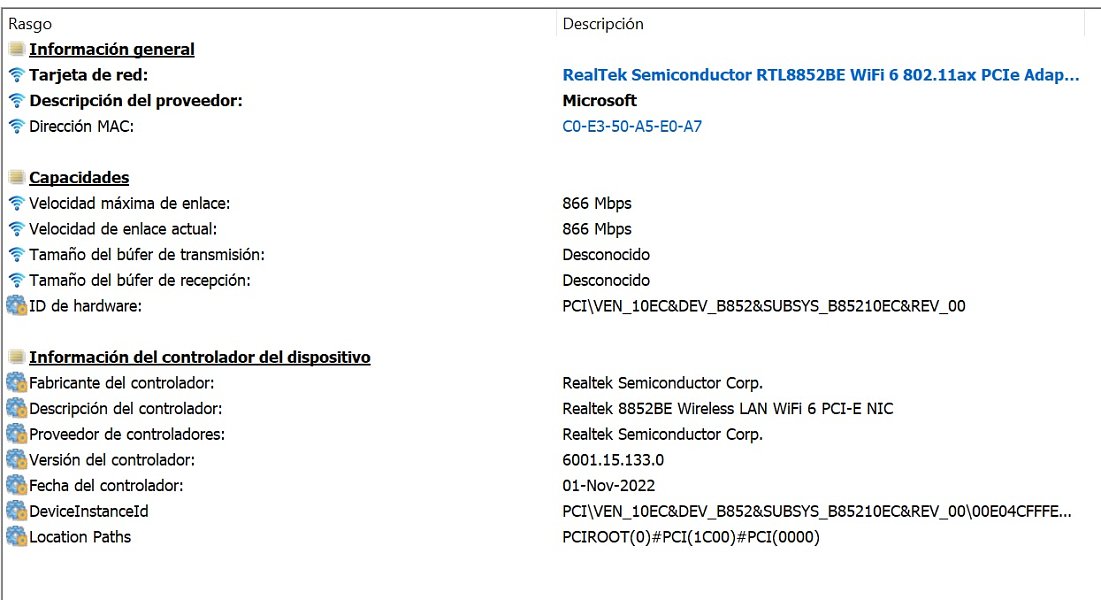Open the RealTek RTL8852BE WiFi 6 adapter link
The width and height of the screenshot is (1101, 600).
tap(820, 75)
